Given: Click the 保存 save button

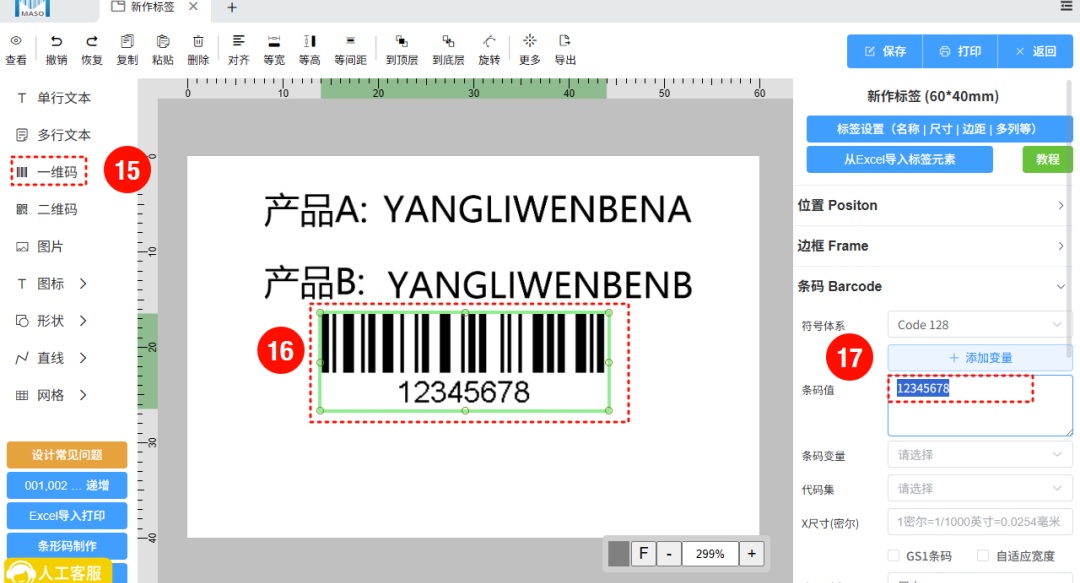Looking at the screenshot, I should pos(885,51).
